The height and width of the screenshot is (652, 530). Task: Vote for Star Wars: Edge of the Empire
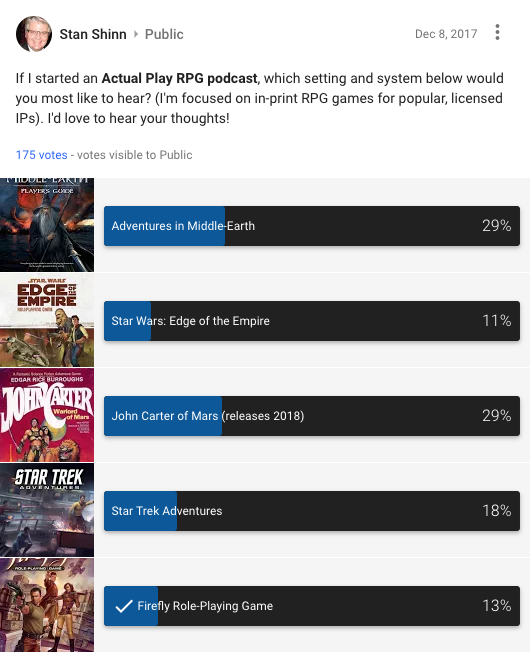tap(312, 321)
